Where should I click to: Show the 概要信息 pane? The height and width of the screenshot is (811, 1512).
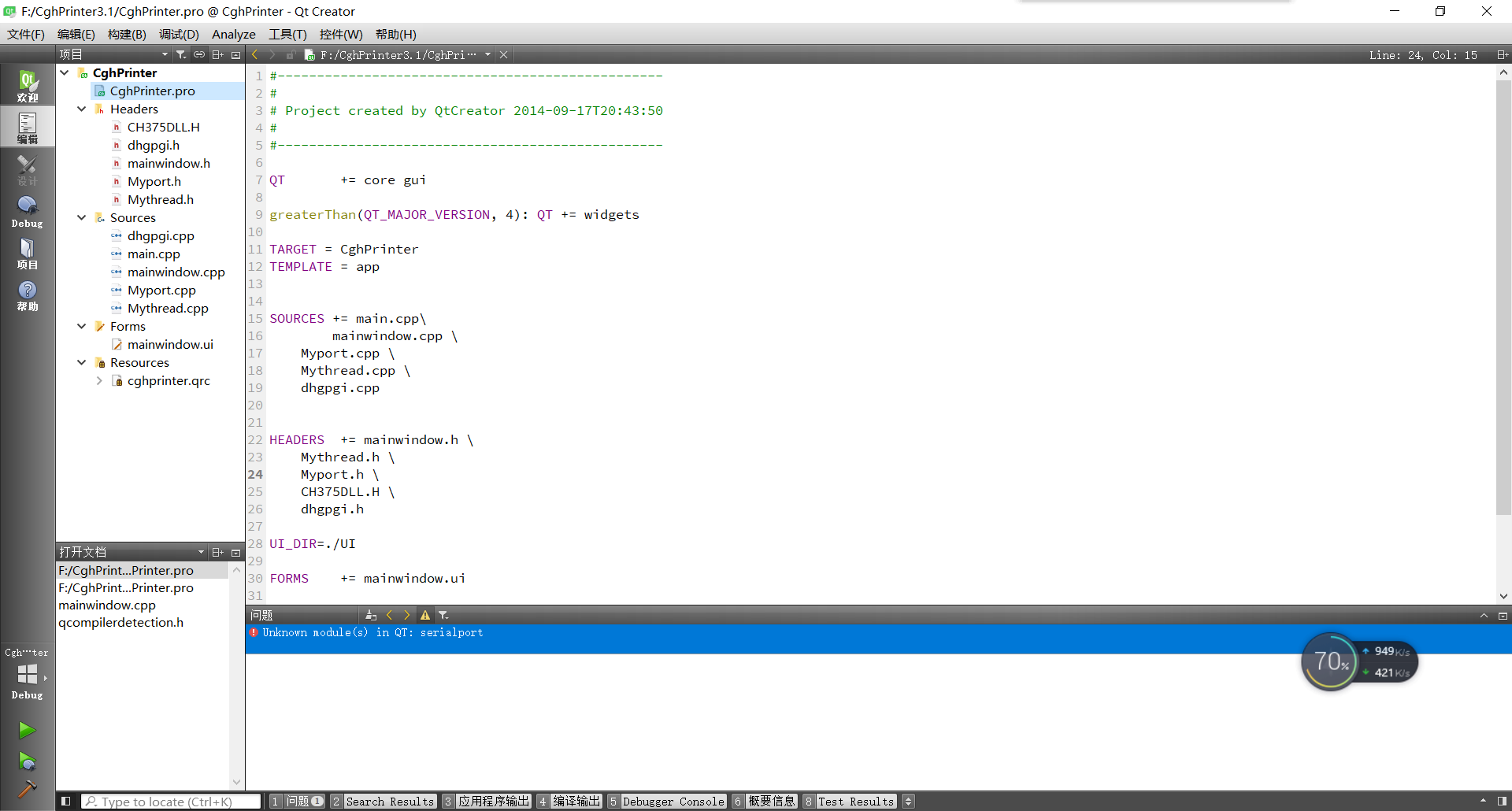[x=765, y=802]
